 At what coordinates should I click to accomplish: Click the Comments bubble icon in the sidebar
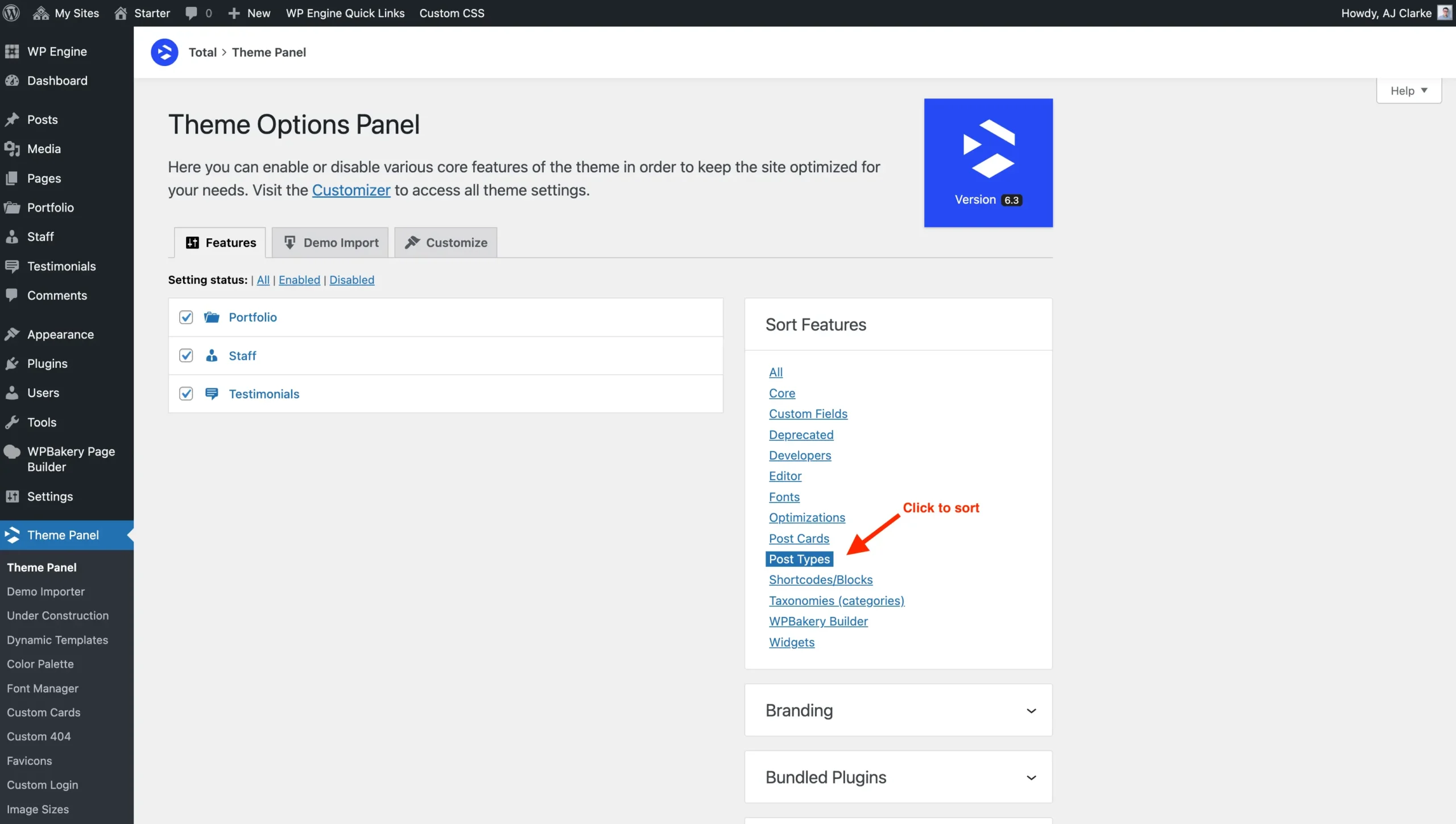(12, 295)
